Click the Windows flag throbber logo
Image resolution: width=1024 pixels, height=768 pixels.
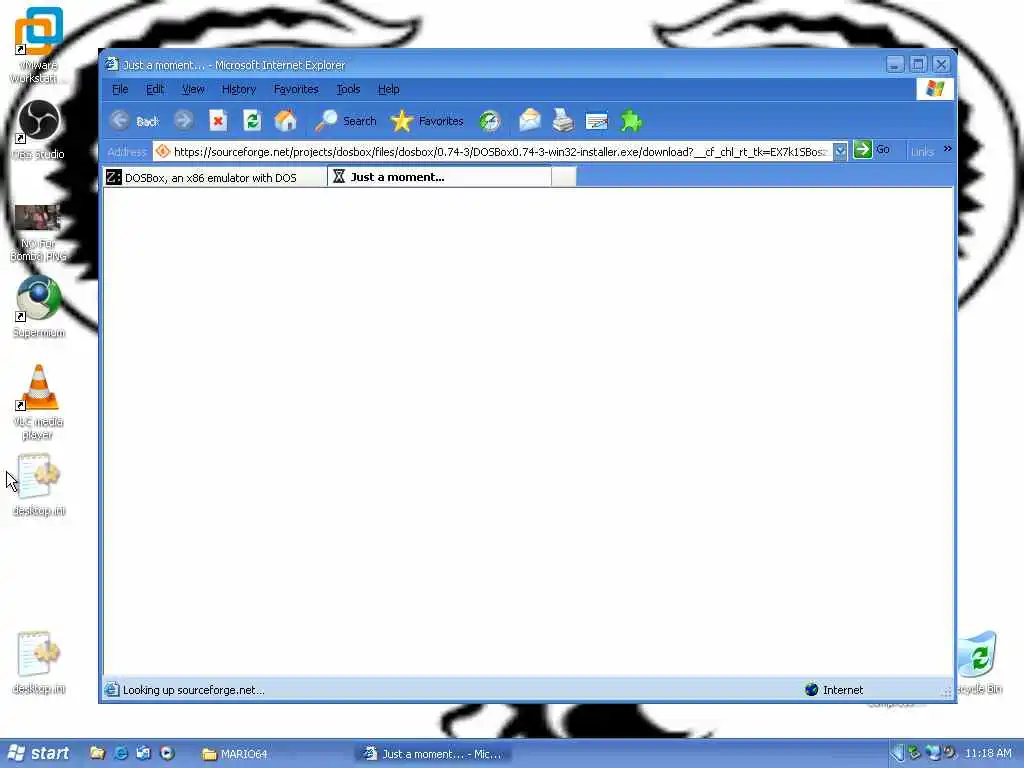935,89
